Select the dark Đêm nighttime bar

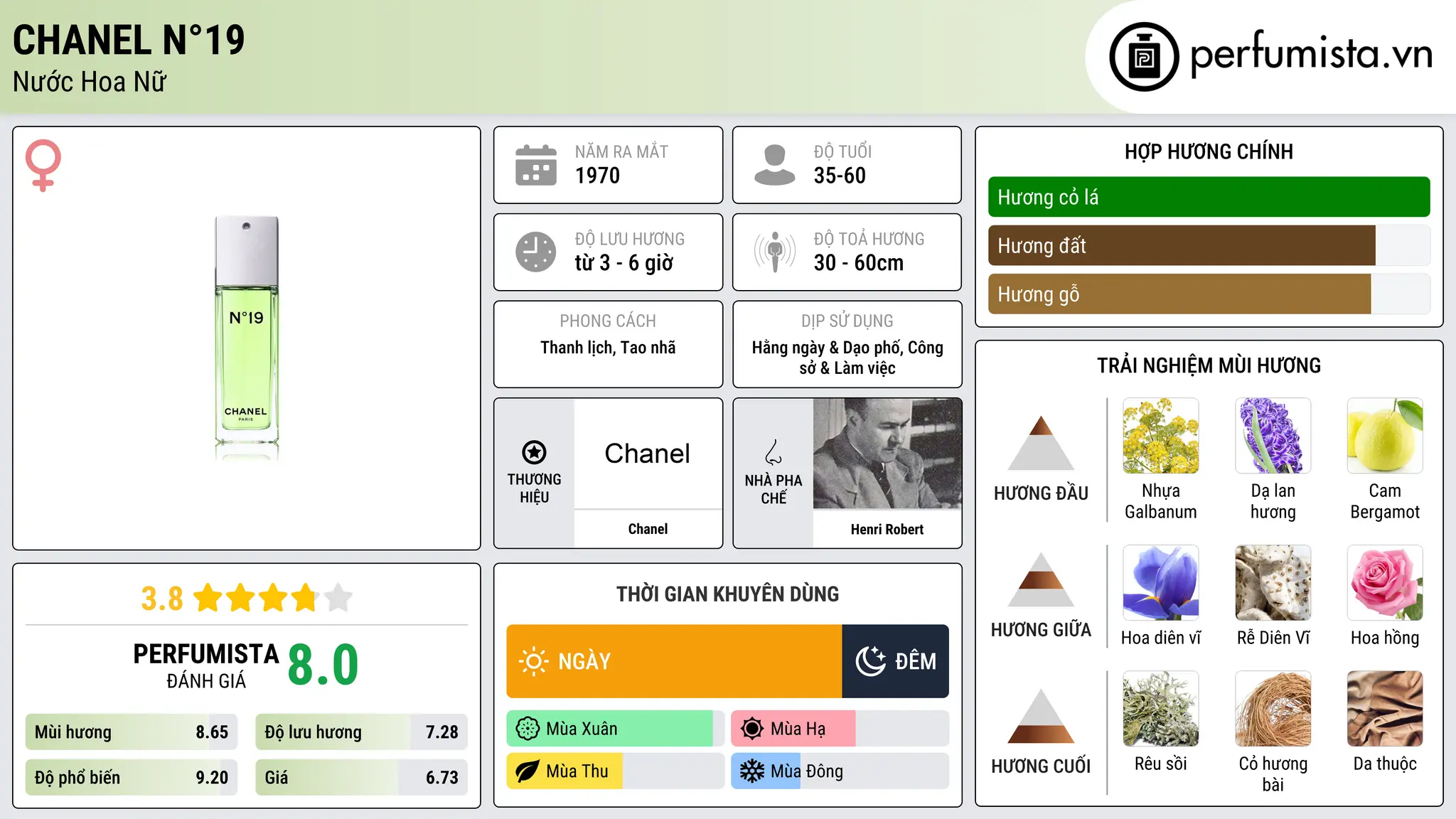(x=896, y=661)
